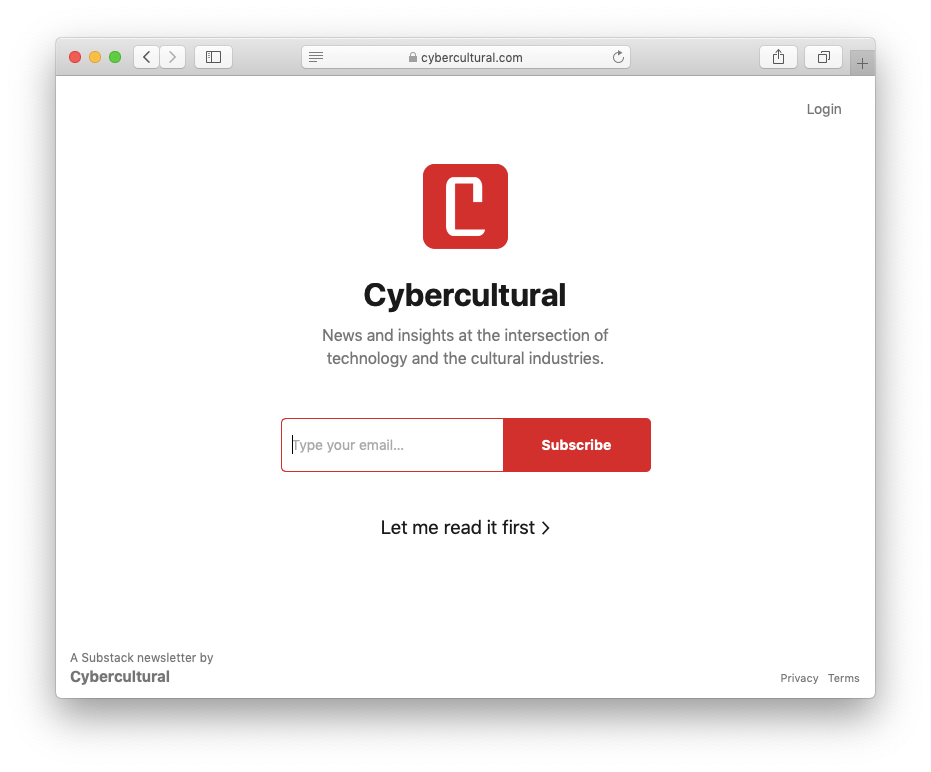Add a new tab with plus button
931x772 pixels.
[862, 63]
